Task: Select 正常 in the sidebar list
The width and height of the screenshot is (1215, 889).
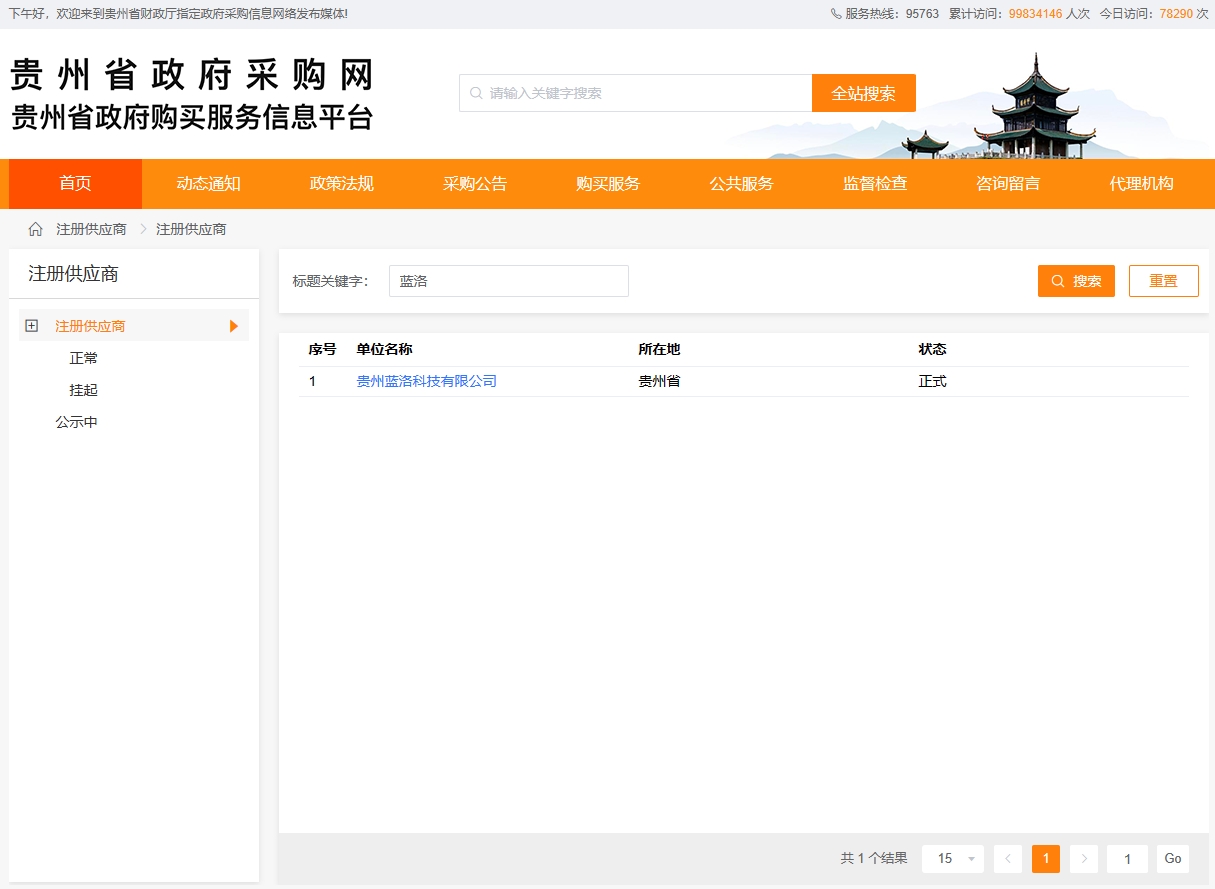Action: [x=84, y=357]
